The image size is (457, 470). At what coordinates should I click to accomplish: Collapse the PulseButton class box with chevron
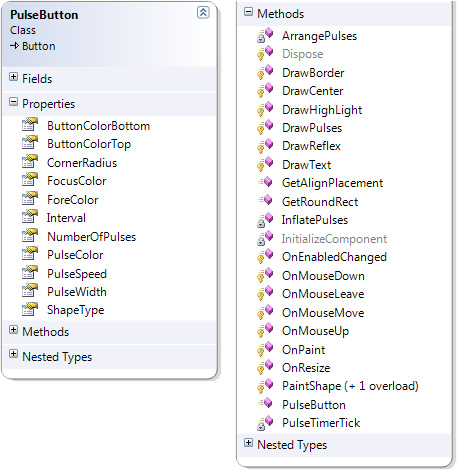(x=203, y=12)
